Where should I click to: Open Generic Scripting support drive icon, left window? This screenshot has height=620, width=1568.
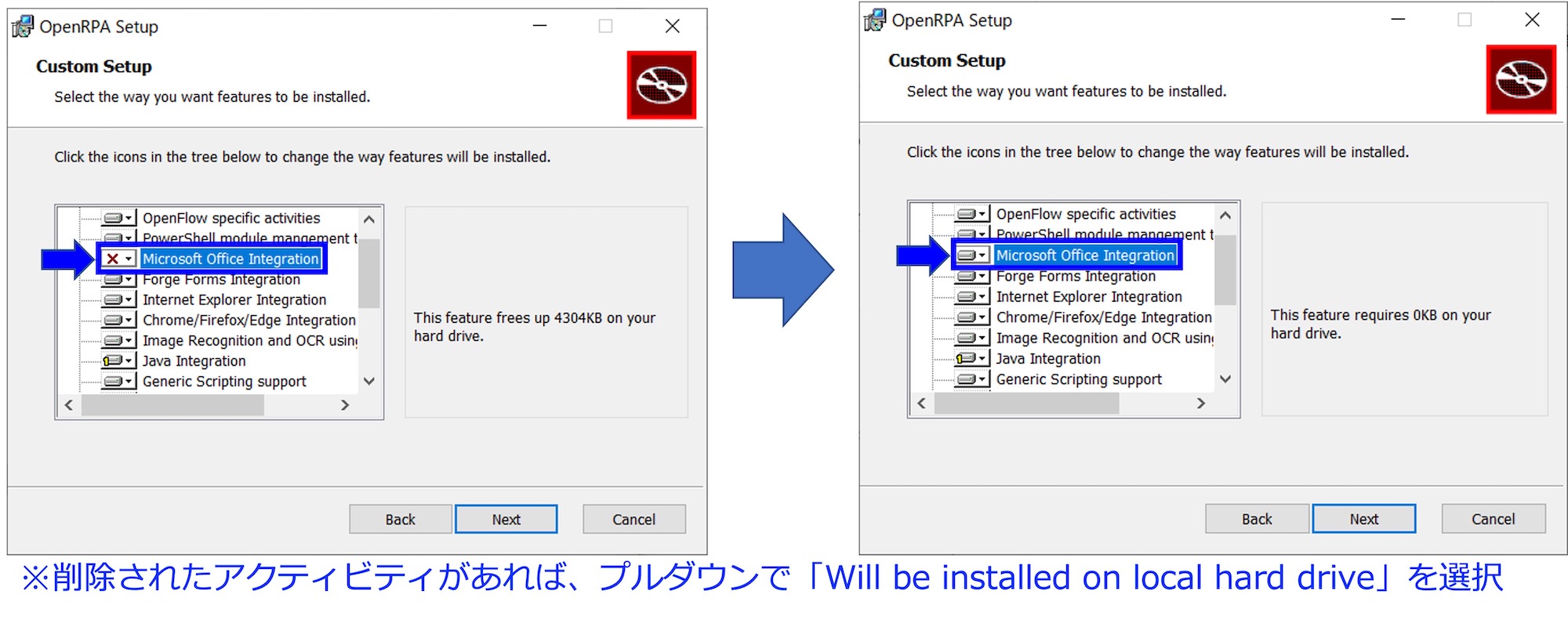pos(119,381)
